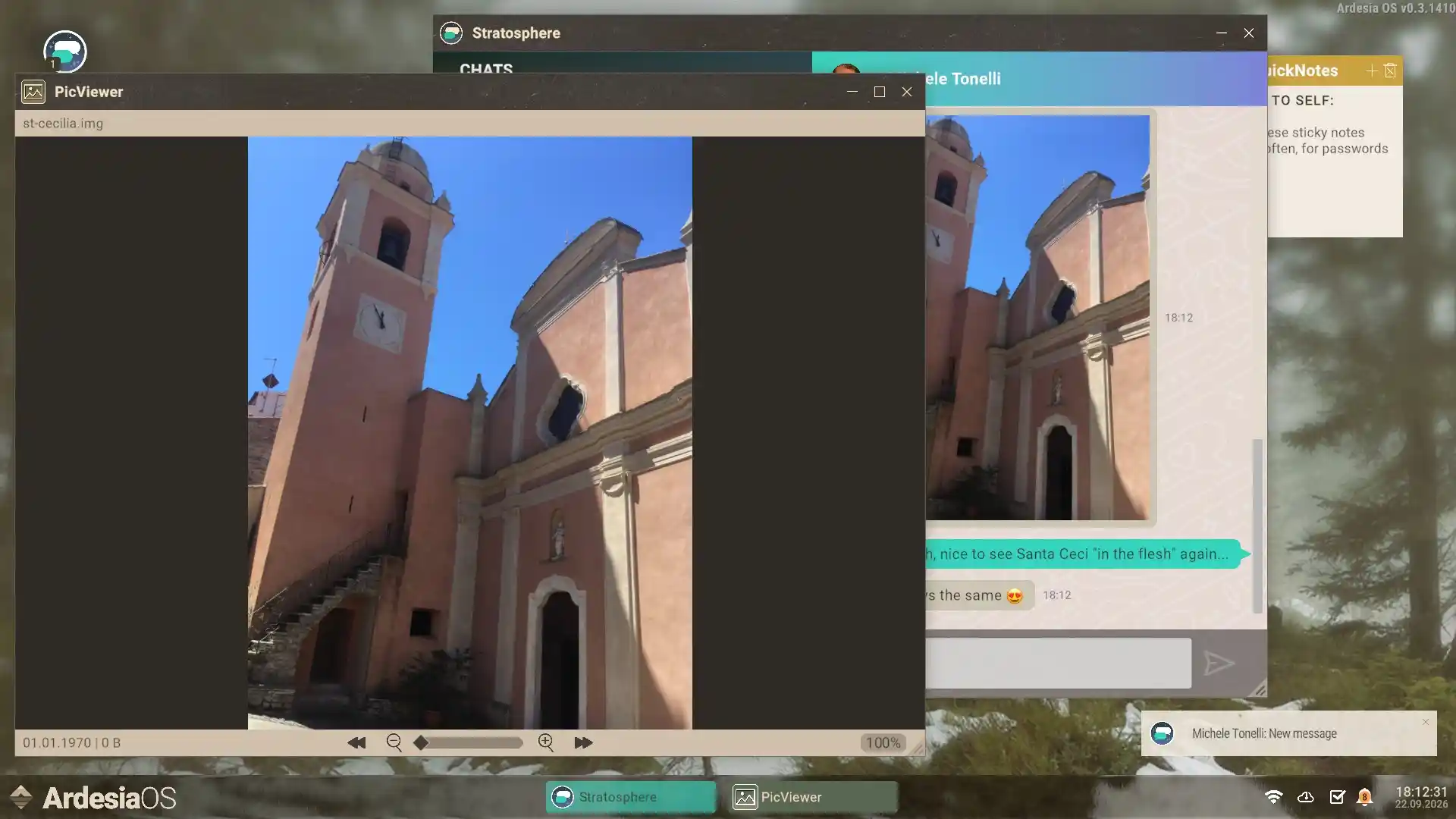Viewport: 1456px width, 819px height.
Task: Switch to Stratosphere in the taskbar
Action: [x=630, y=797]
